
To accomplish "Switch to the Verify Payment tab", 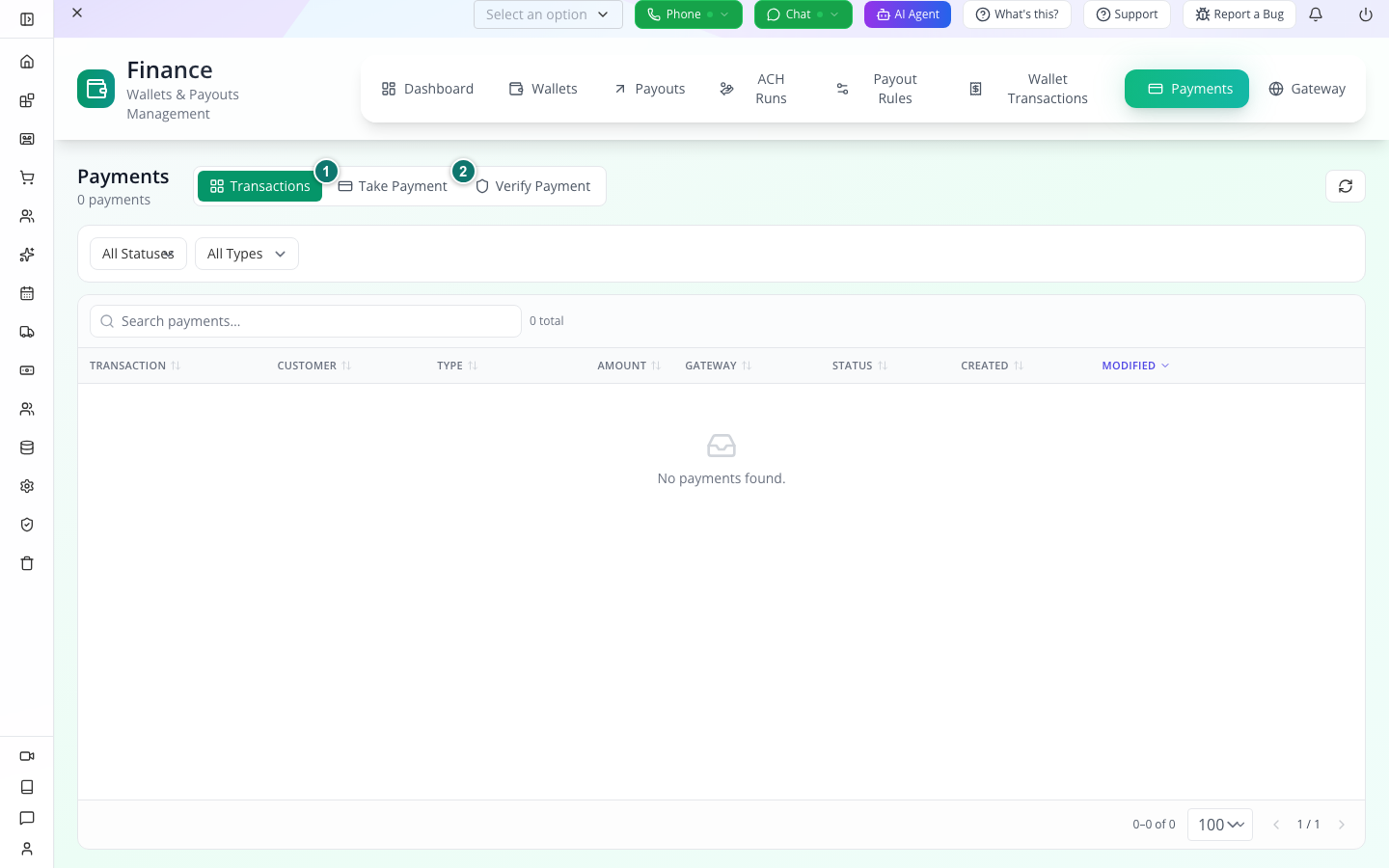I will (x=532, y=186).
